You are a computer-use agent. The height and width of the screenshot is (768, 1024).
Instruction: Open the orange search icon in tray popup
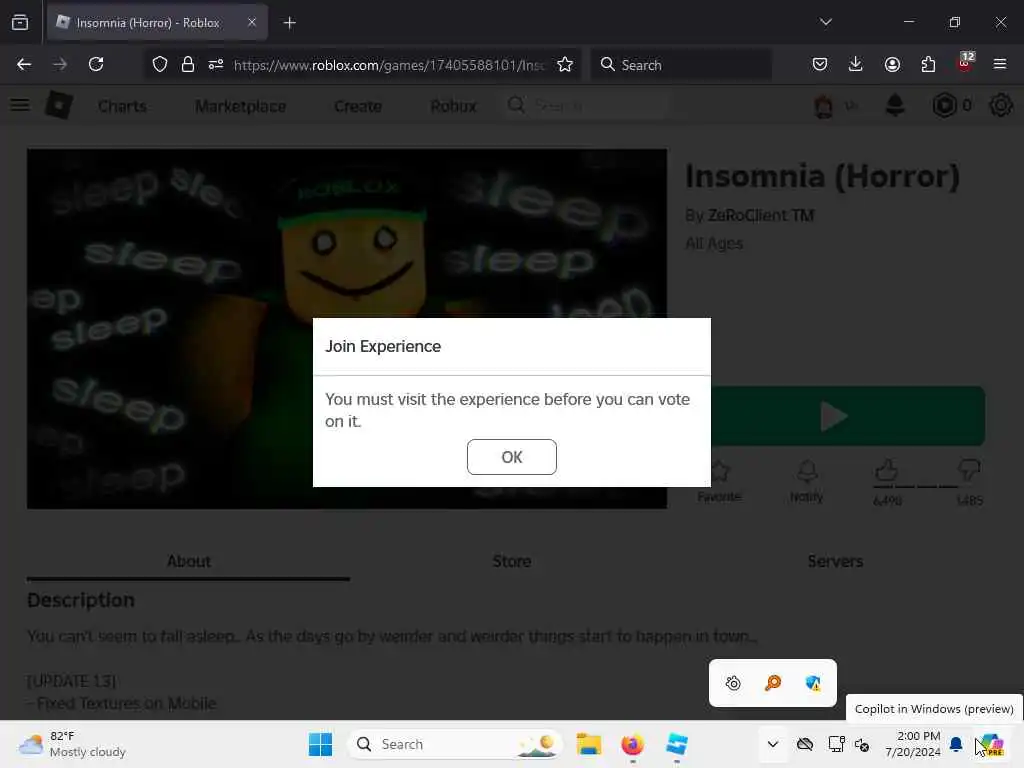click(x=773, y=683)
